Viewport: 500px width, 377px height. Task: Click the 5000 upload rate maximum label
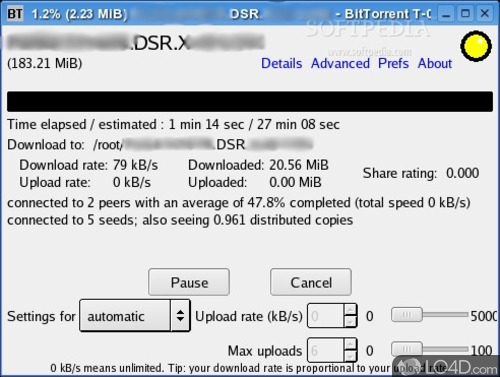click(x=483, y=316)
